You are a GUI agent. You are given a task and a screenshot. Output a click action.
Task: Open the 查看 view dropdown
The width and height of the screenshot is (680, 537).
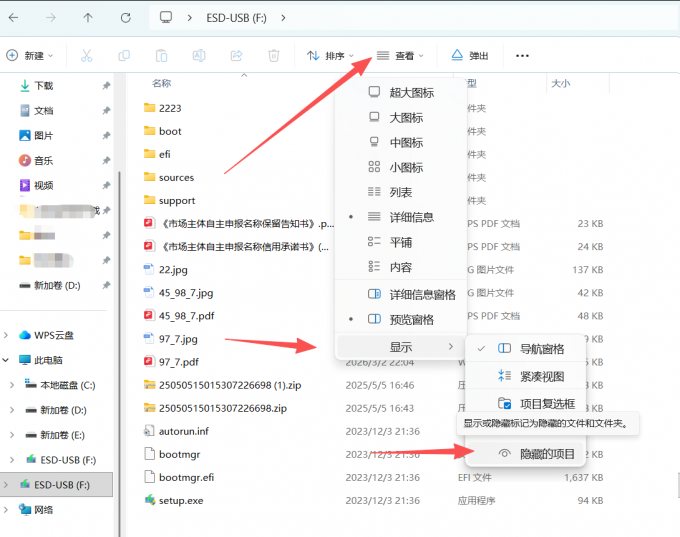tap(400, 56)
